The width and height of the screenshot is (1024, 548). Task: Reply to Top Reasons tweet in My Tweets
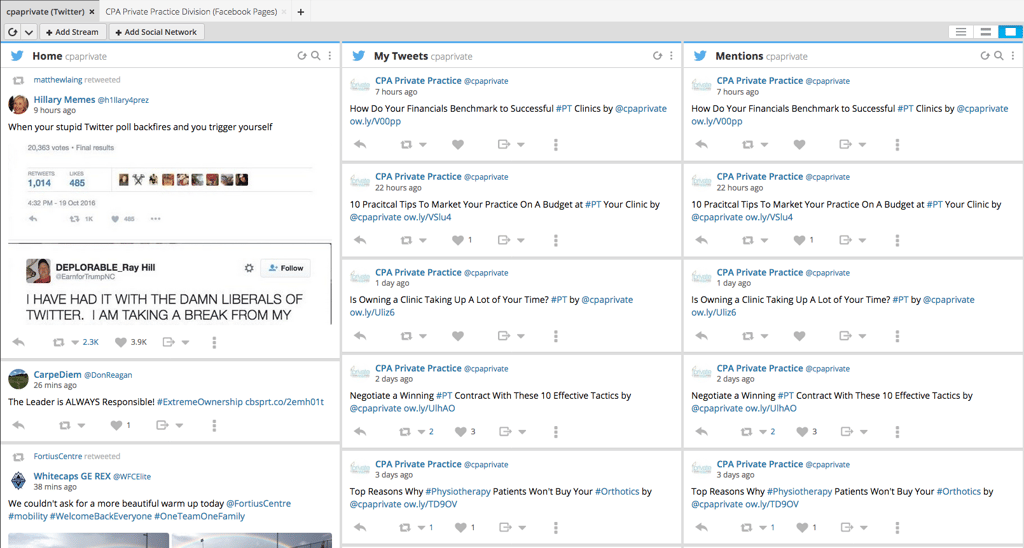tap(360, 527)
